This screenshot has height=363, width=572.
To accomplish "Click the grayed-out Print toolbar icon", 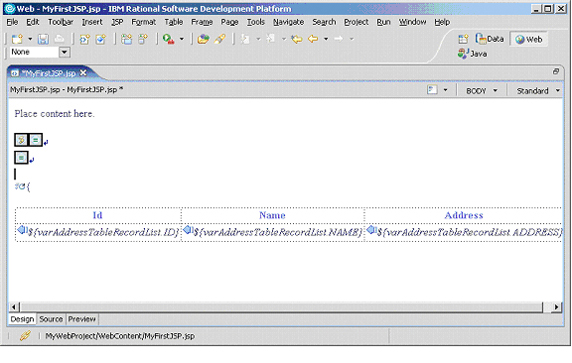I will pyautogui.click(x=59, y=39).
